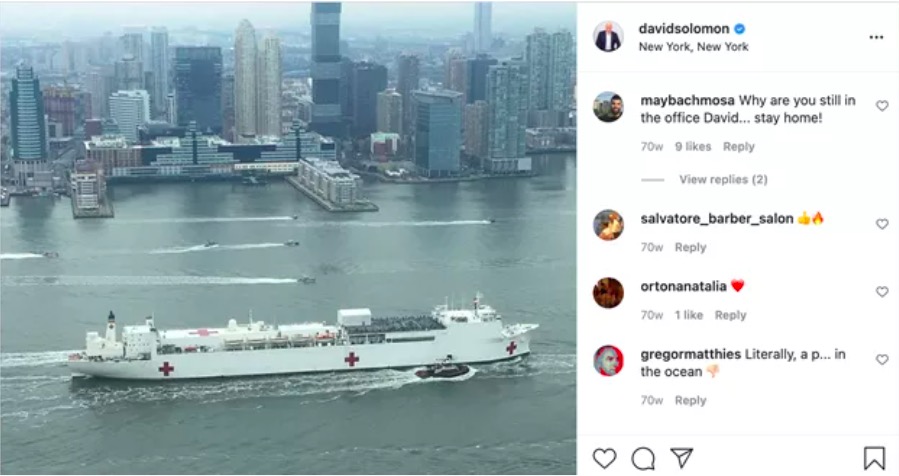
Task: Open the New York, New York location link
Action: coord(693,47)
